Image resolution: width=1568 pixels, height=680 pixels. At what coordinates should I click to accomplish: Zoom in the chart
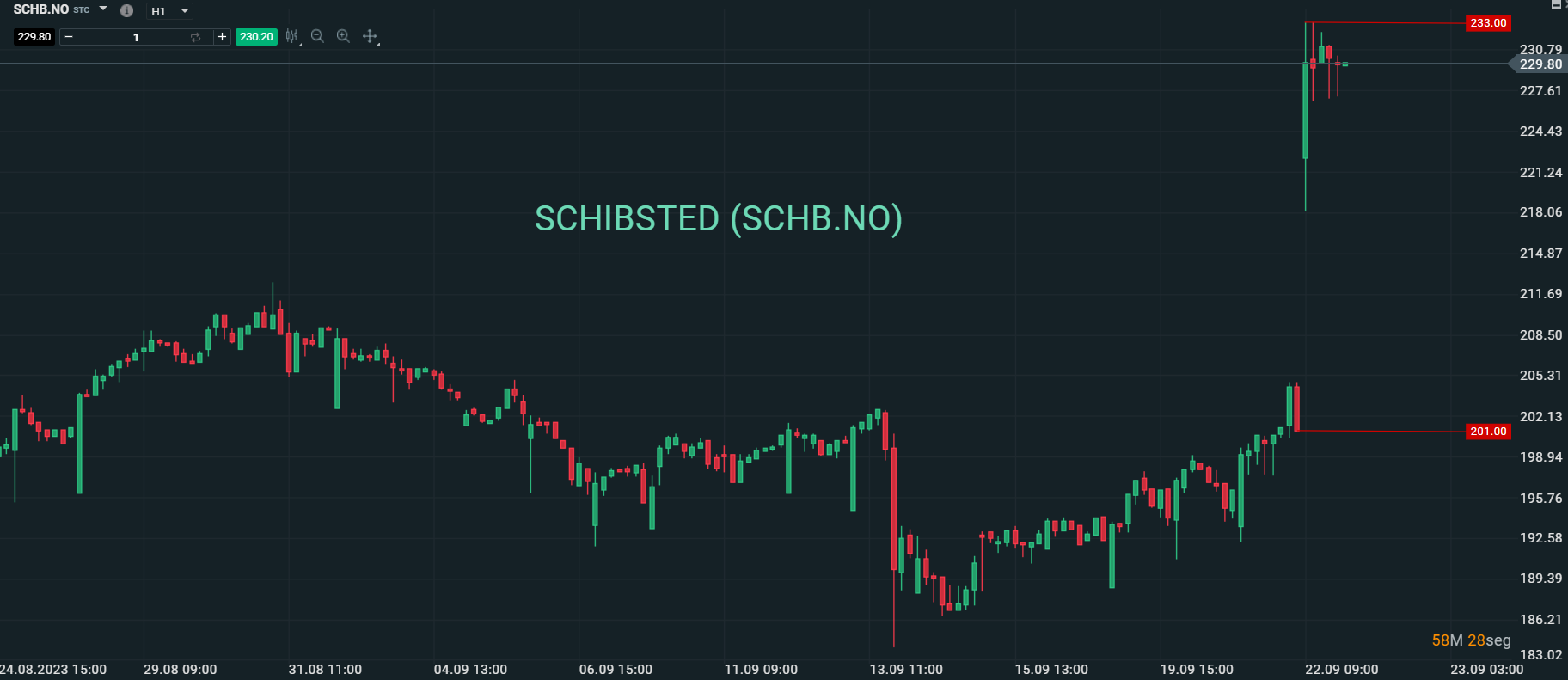pos(343,36)
